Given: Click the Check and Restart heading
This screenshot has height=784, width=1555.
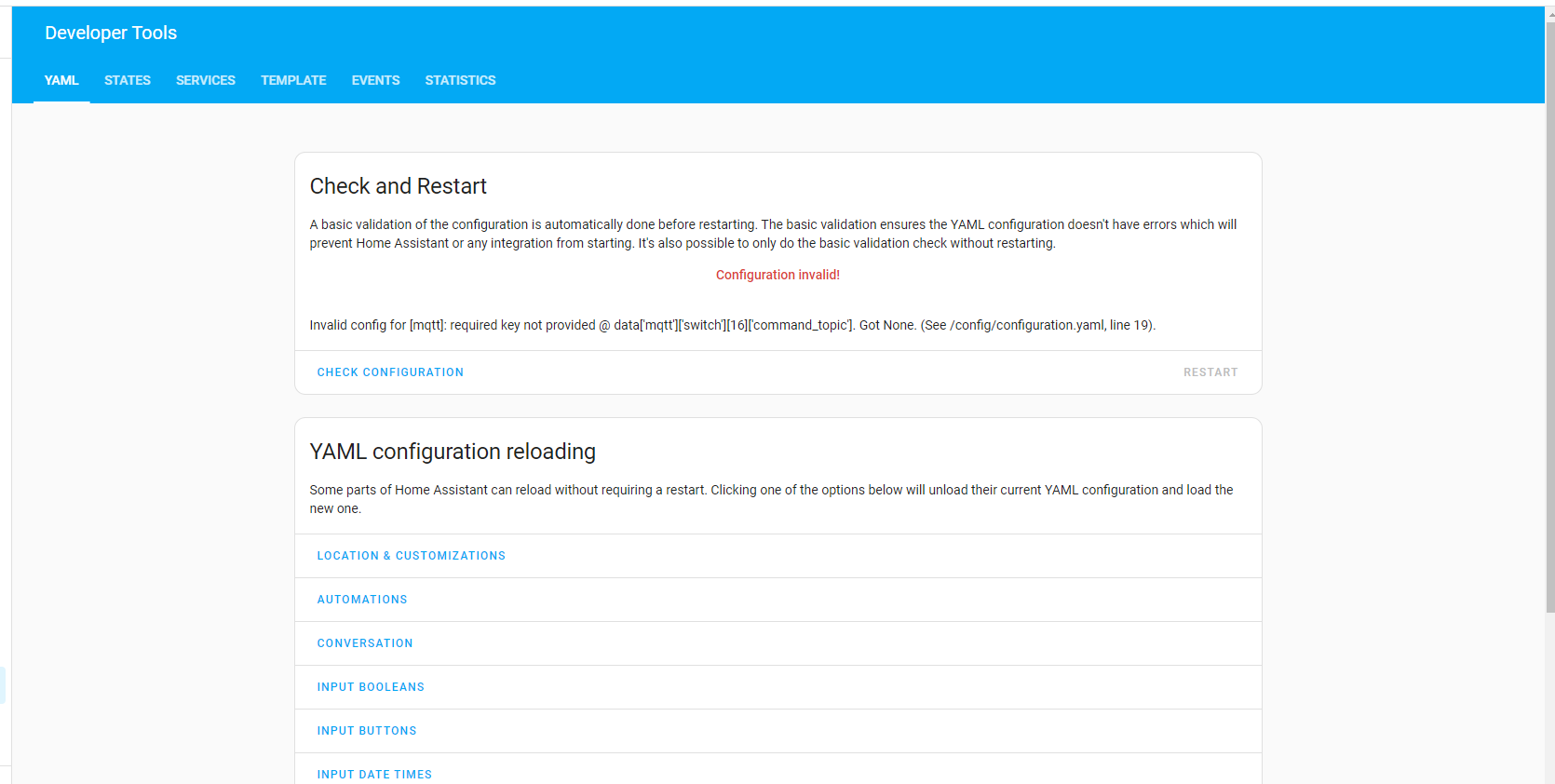Looking at the screenshot, I should click(x=398, y=186).
